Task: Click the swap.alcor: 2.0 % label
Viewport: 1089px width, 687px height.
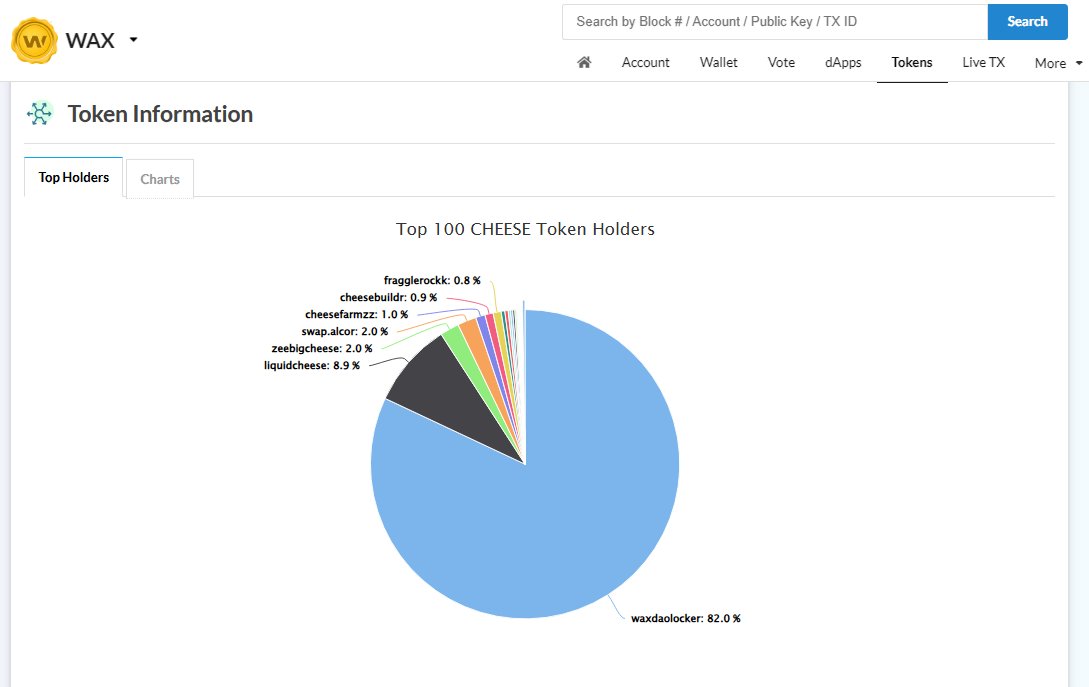Action: click(x=344, y=331)
